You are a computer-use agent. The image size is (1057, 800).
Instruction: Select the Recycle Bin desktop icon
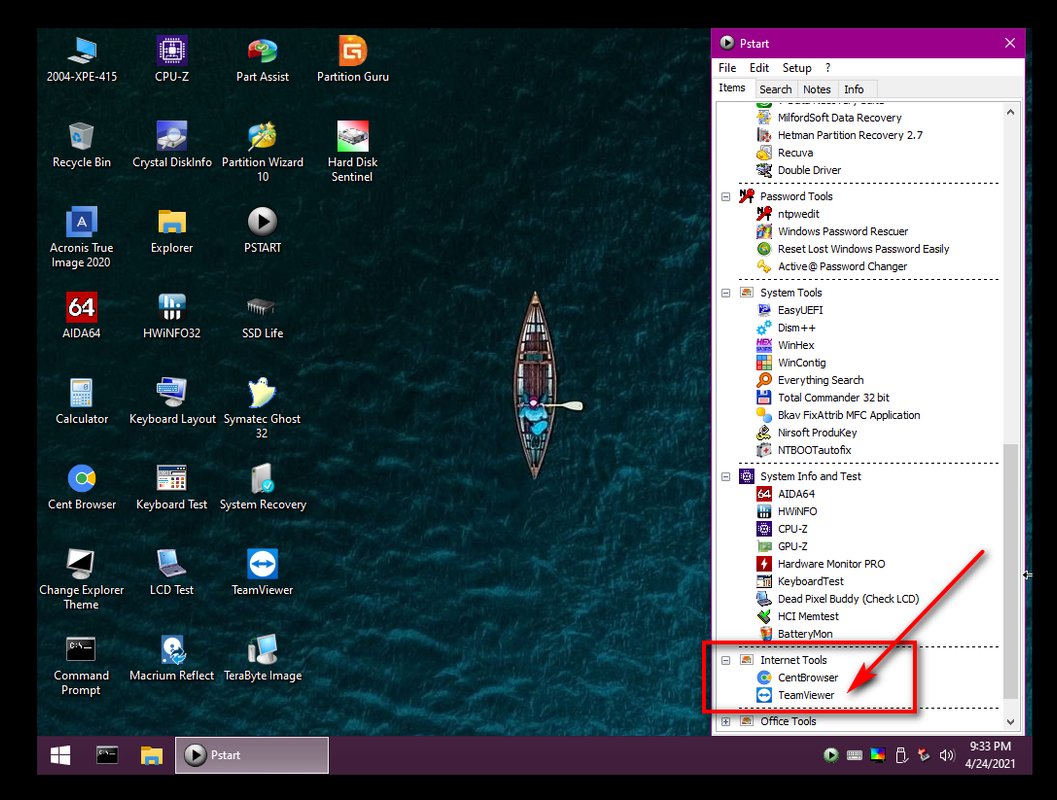(82, 145)
